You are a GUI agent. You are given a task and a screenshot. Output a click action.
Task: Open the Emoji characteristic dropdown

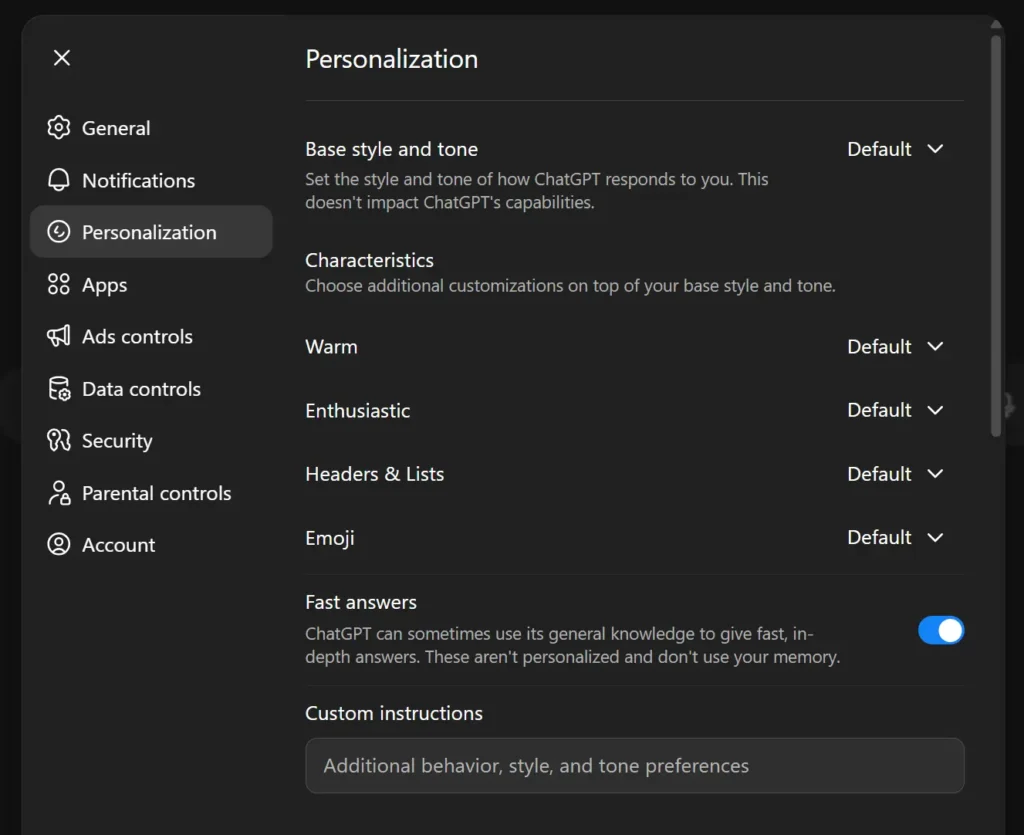click(895, 537)
